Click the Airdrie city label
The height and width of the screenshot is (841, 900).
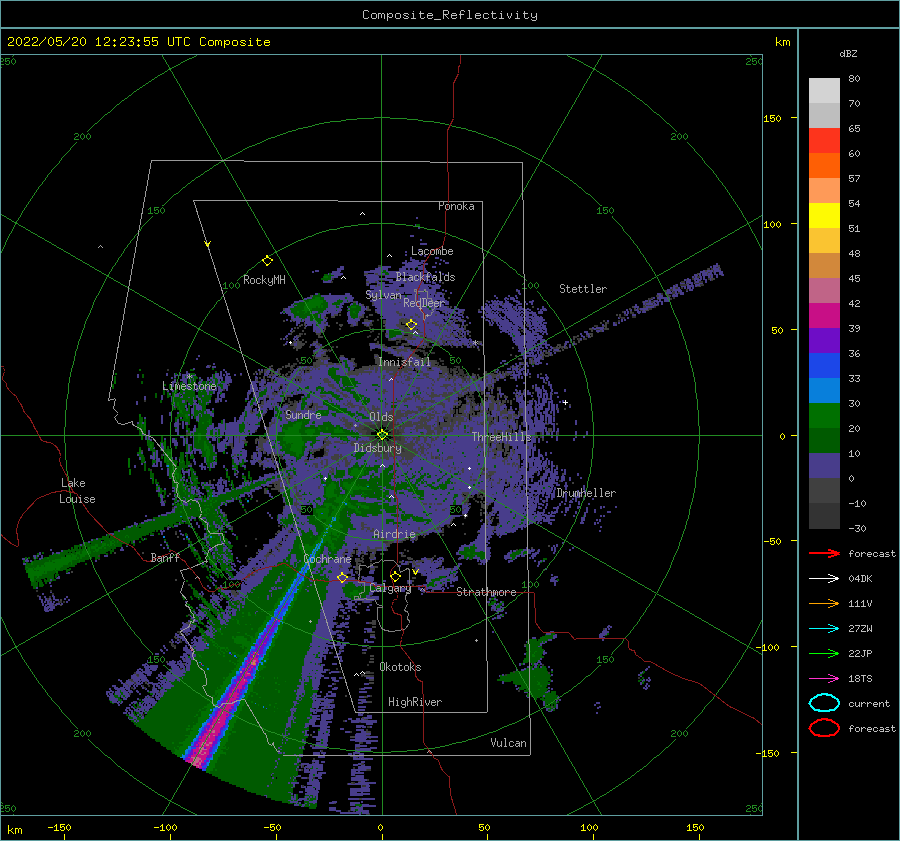(x=394, y=534)
